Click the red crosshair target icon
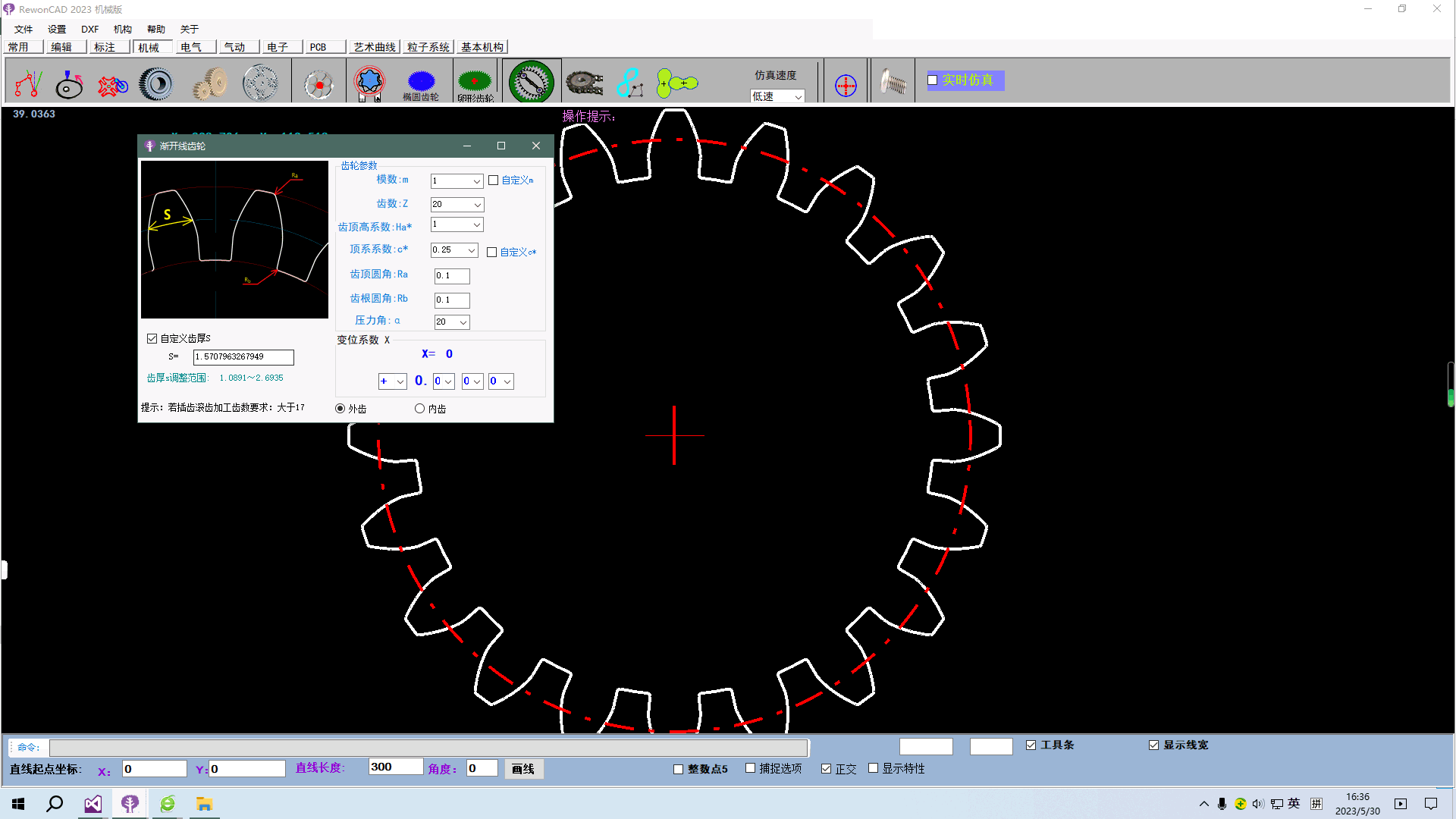This screenshot has height=819, width=1456. click(x=846, y=85)
